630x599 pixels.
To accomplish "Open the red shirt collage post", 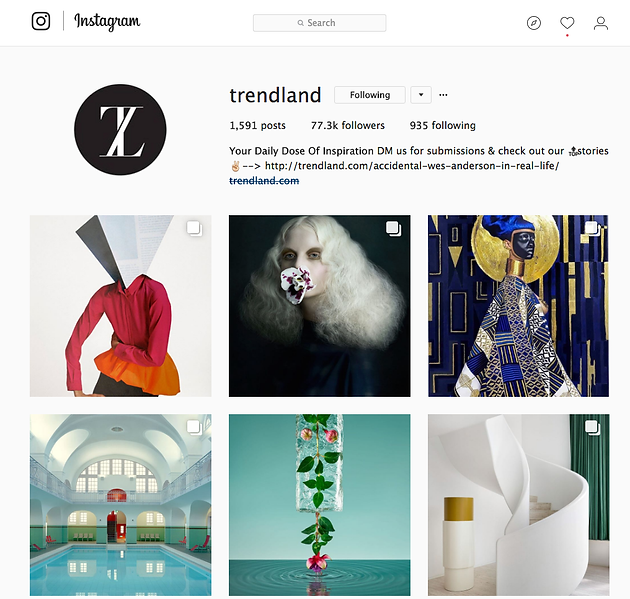I will coord(121,306).
